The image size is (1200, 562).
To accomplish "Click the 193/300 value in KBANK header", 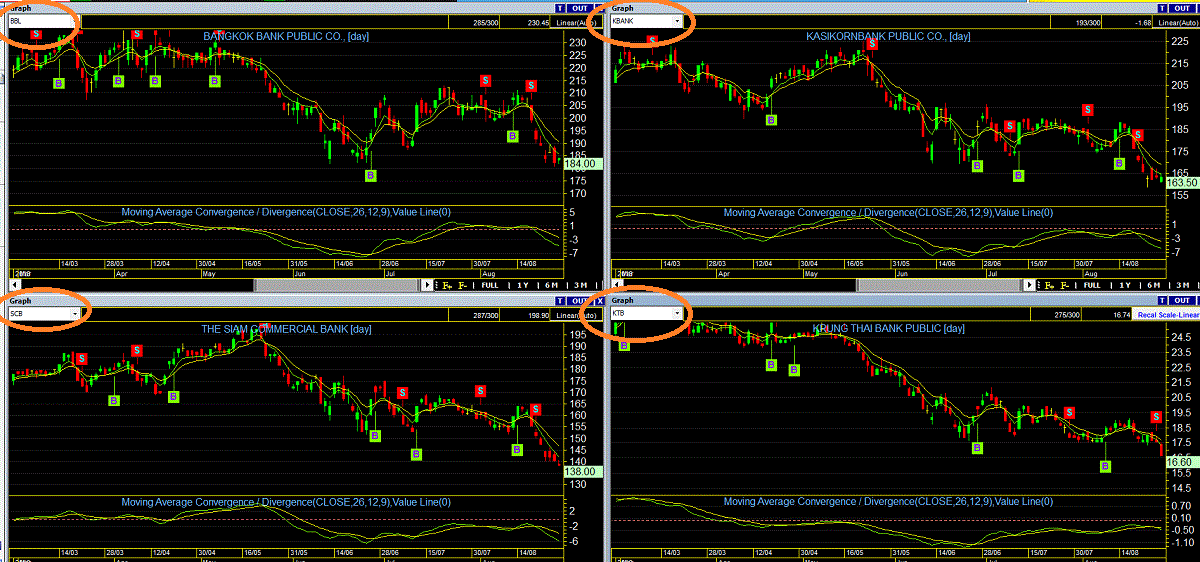I will (1088, 21).
